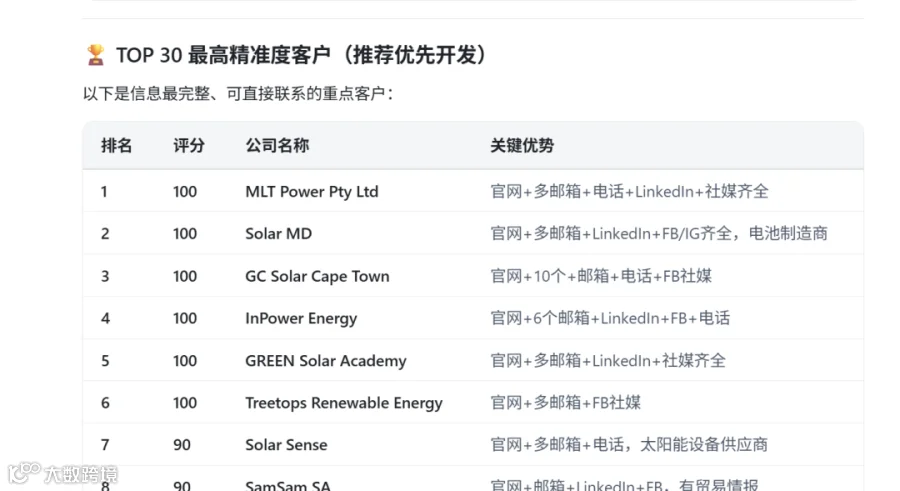Select company name 'GC Solar Cape Town'
Image resolution: width=900 pixels, height=491 pixels.
[x=317, y=276]
